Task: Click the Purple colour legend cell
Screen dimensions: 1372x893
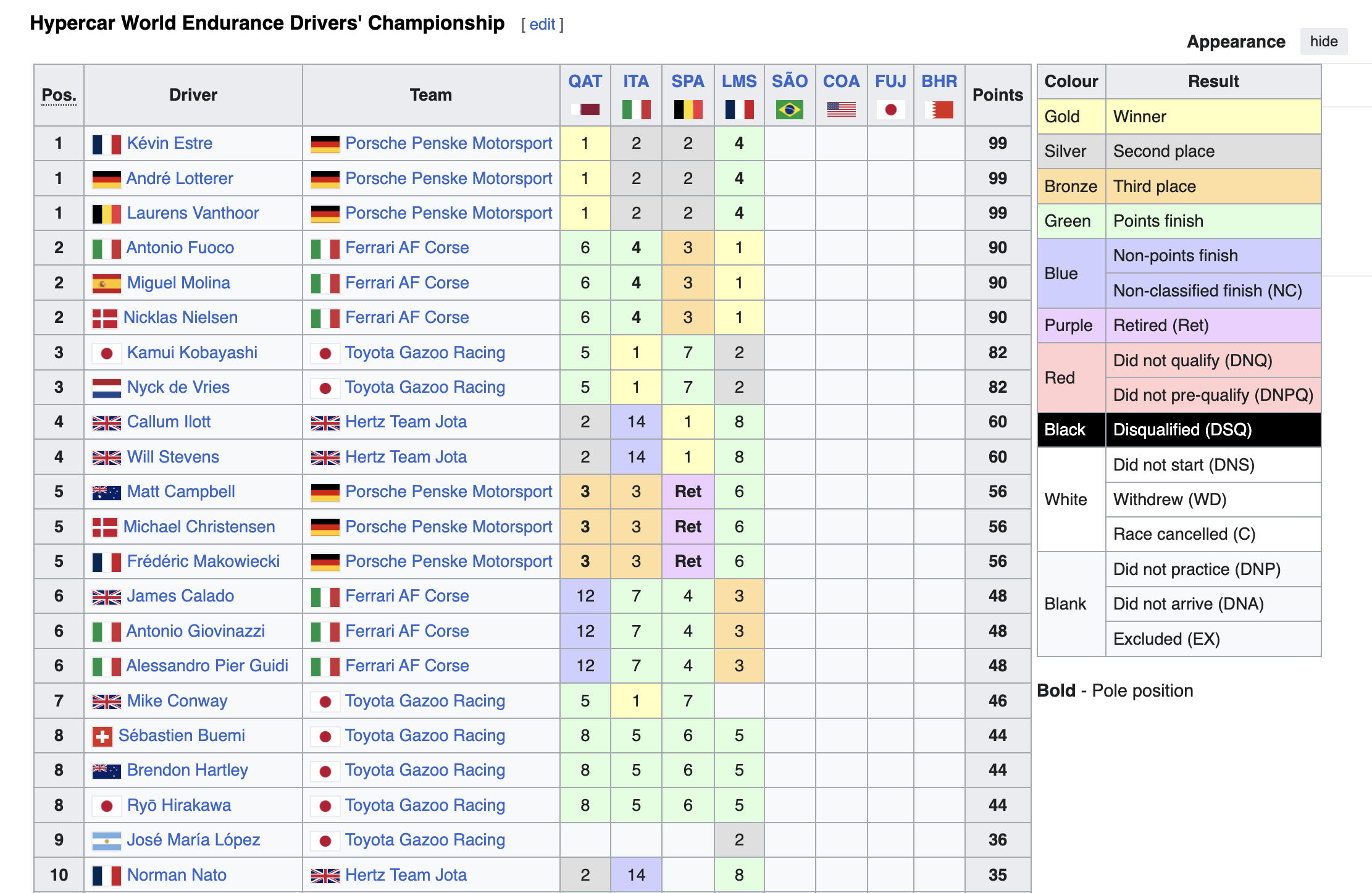Action: (x=1071, y=325)
